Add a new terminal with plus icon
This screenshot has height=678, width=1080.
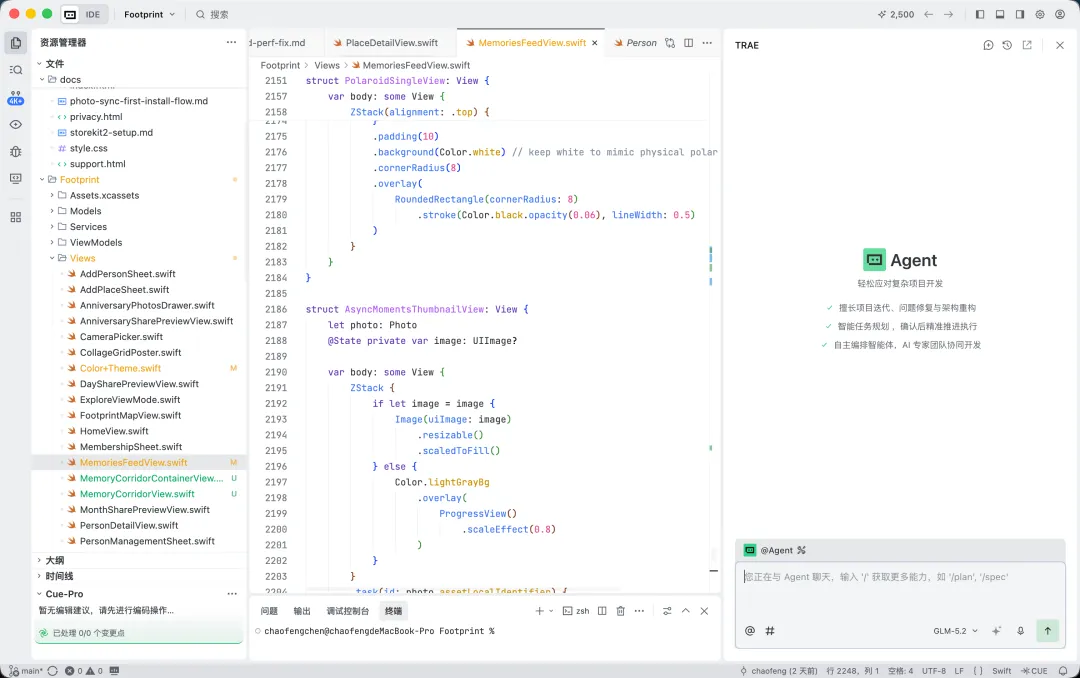(539, 611)
